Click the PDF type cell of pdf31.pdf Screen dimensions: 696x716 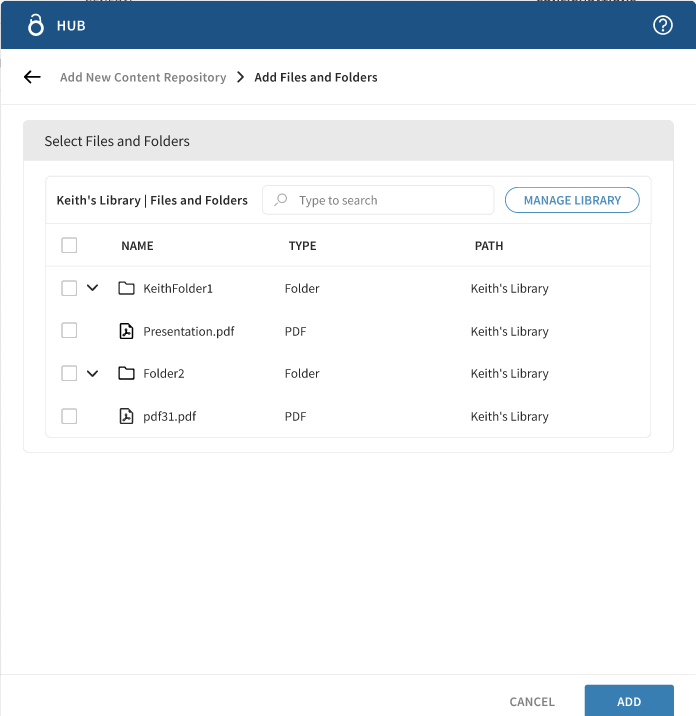pos(295,416)
